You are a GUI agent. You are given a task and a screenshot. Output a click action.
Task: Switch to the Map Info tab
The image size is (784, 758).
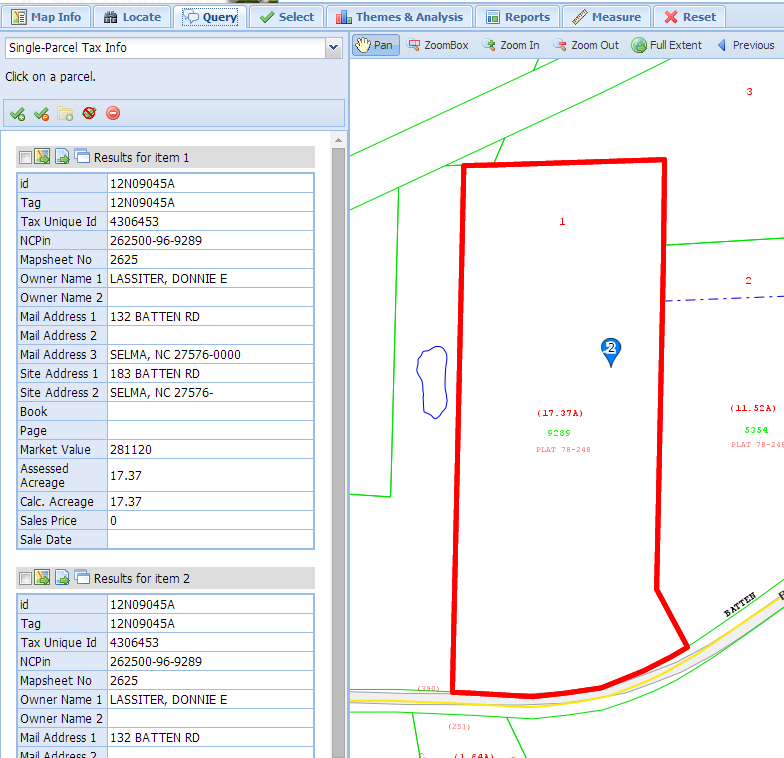click(47, 17)
